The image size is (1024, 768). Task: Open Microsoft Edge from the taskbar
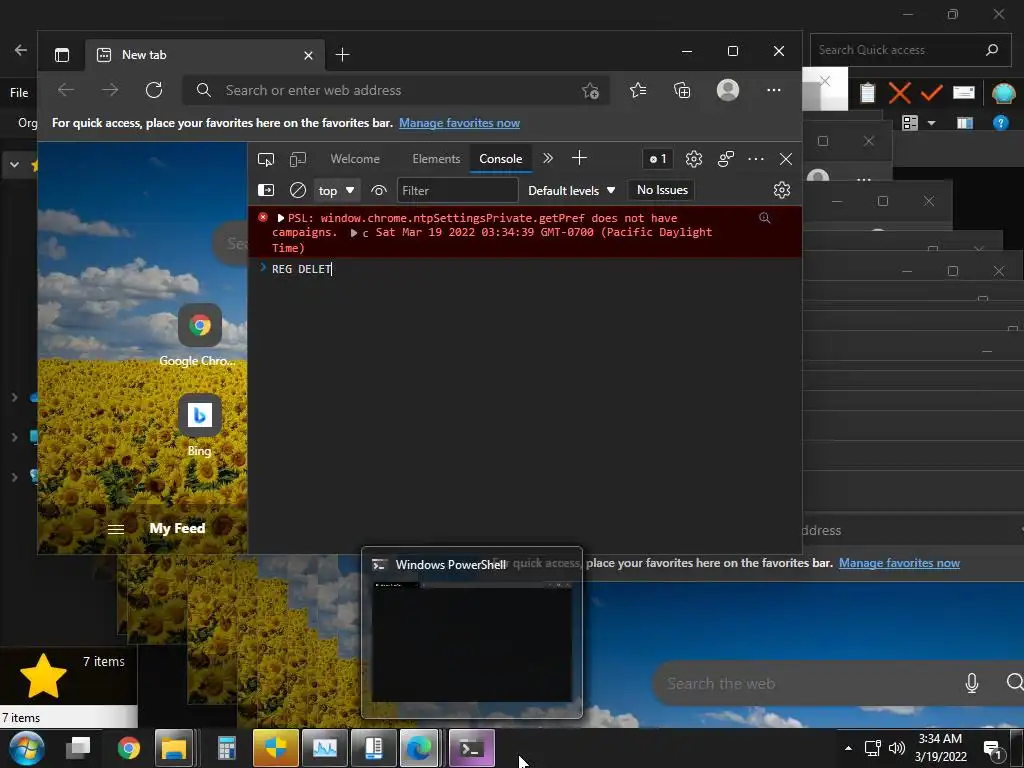[x=419, y=748]
